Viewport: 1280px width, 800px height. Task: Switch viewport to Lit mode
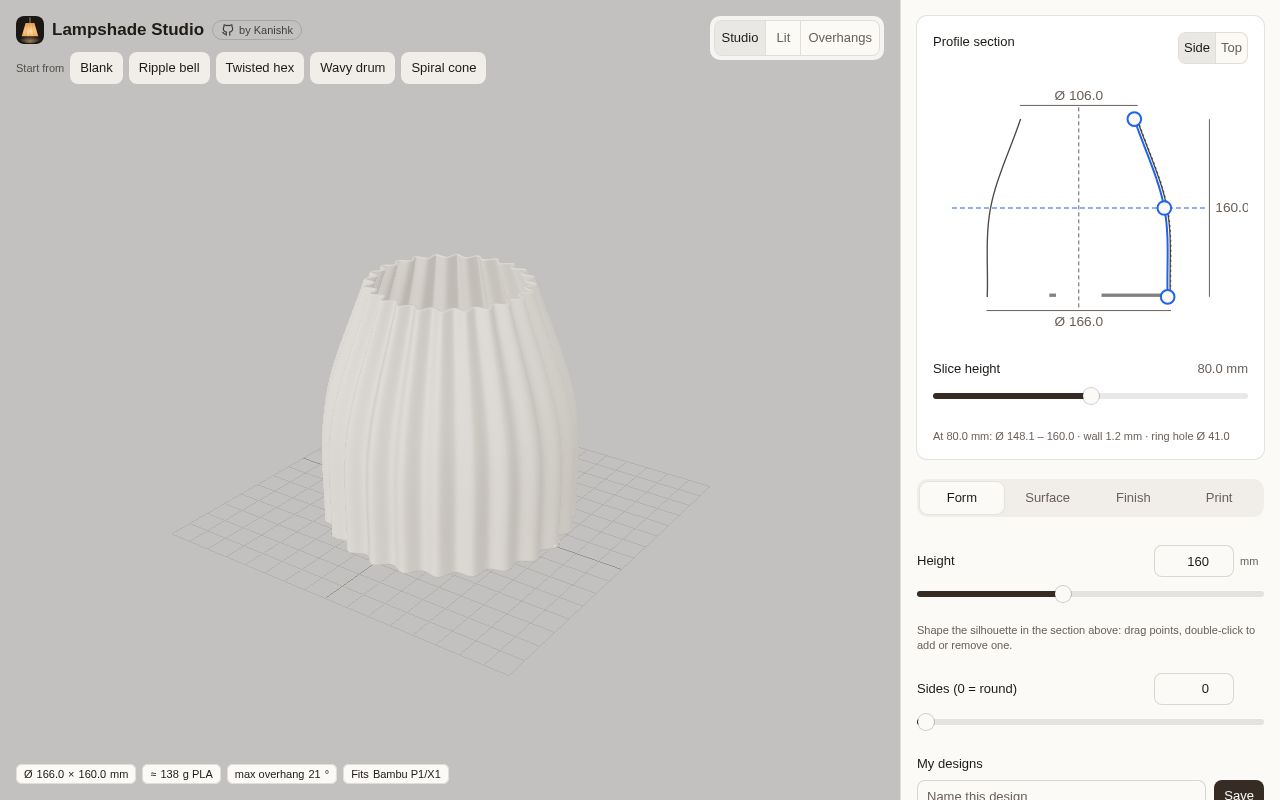click(783, 38)
